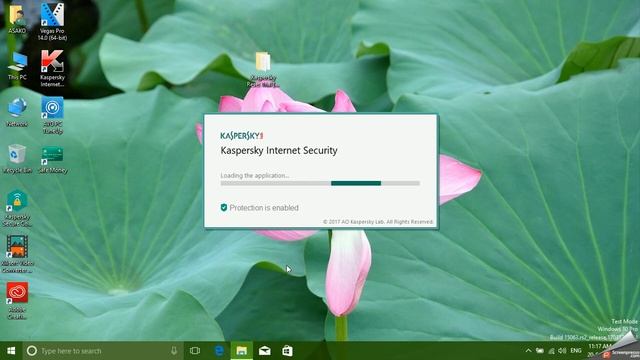Click the Kaspersky Lab copyright notice text
The image size is (640, 360).
point(378,222)
